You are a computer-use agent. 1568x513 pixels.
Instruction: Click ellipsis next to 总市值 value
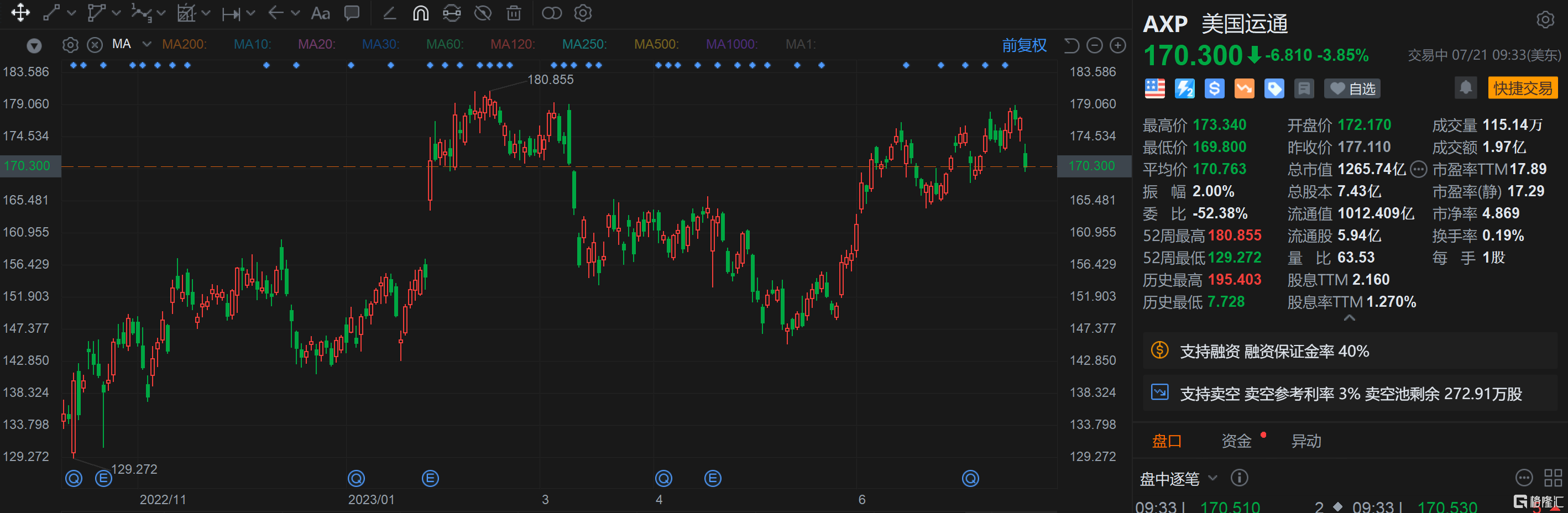(x=1418, y=169)
